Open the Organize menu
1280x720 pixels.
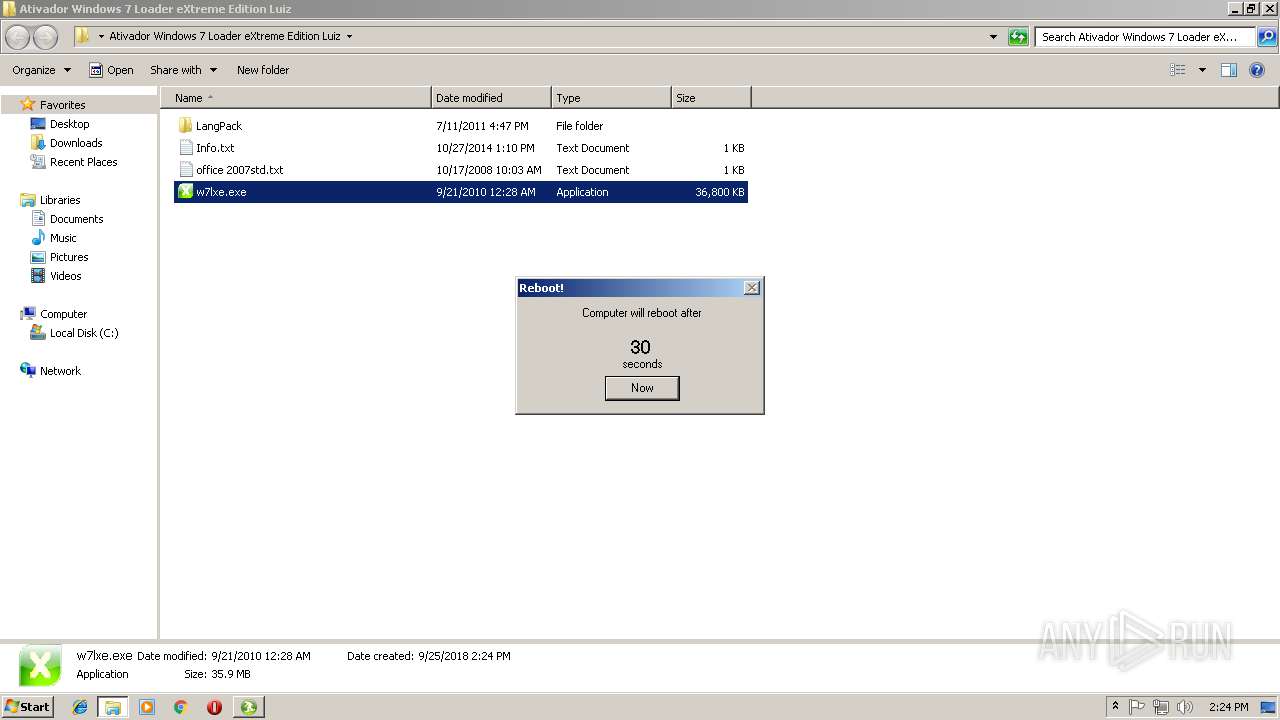point(41,70)
